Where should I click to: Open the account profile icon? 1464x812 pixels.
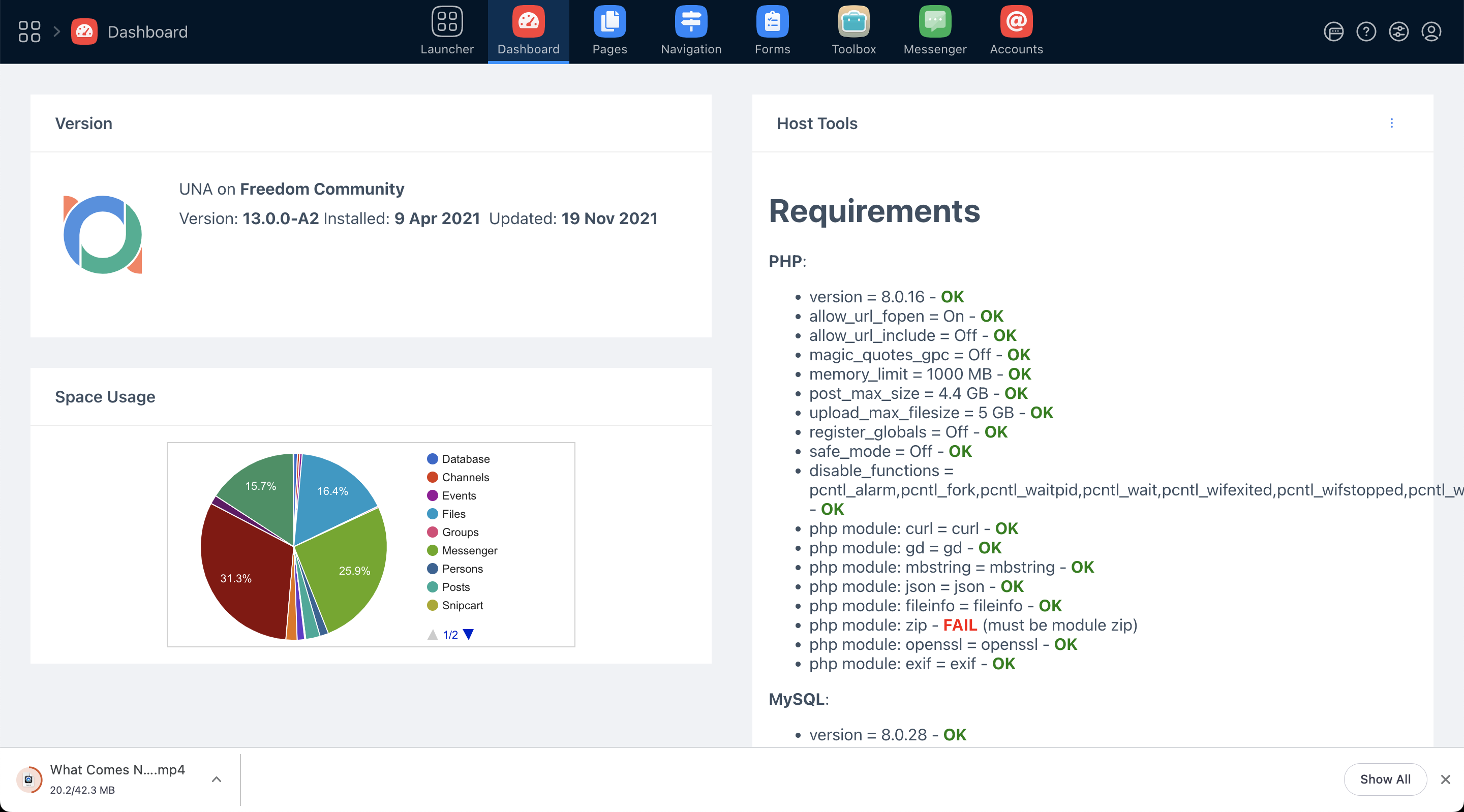tap(1430, 32)
